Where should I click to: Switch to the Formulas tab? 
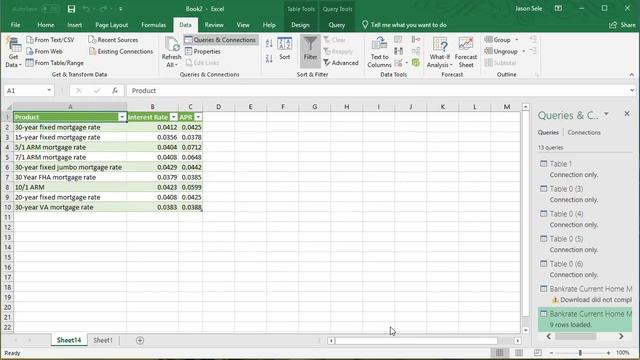153,25
